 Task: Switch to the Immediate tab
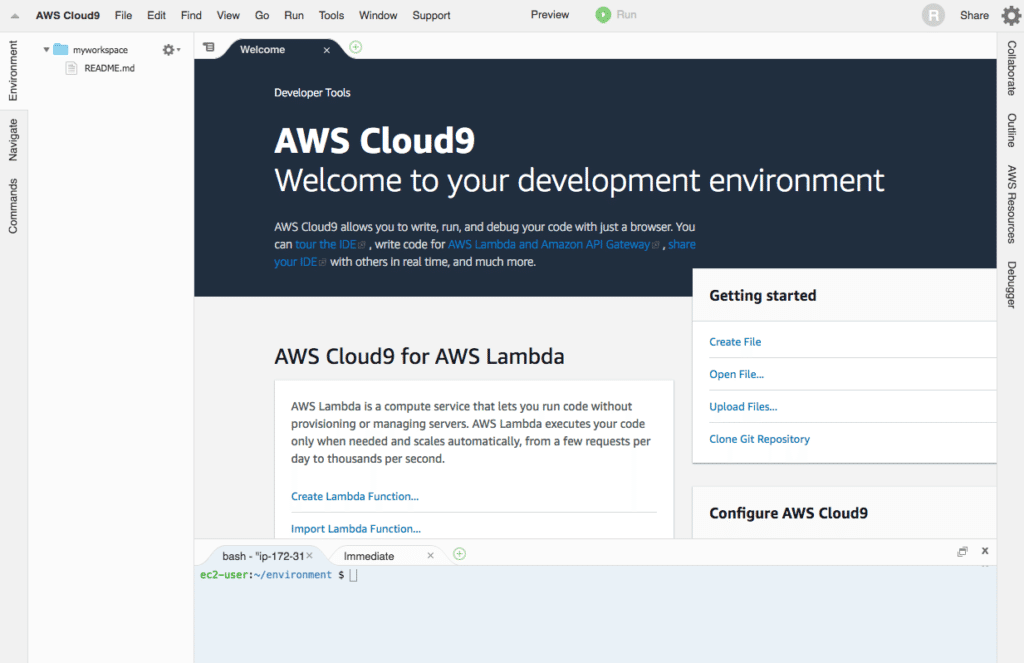tap(369, 556)
